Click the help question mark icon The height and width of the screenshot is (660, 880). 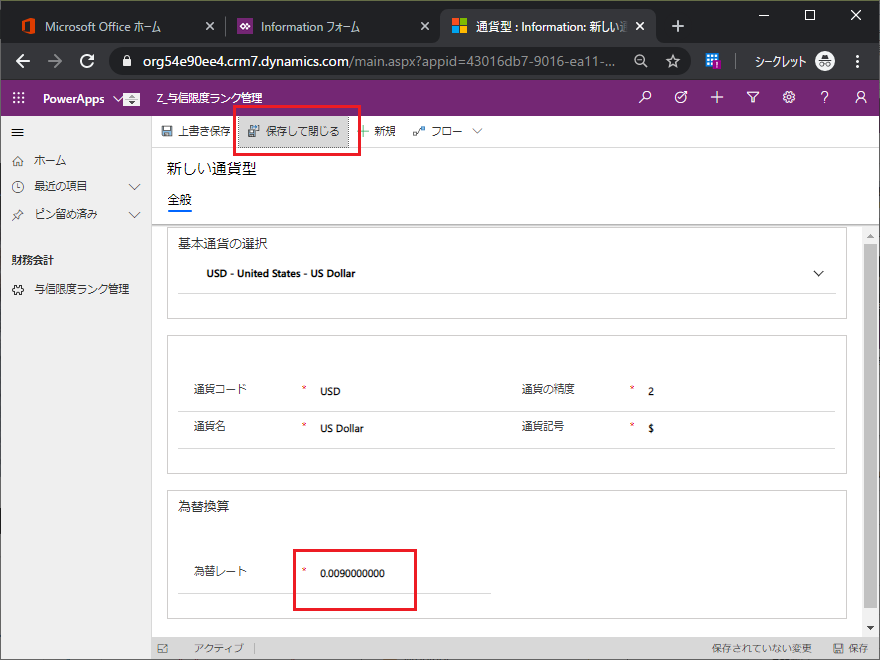[x=825, y=98]
